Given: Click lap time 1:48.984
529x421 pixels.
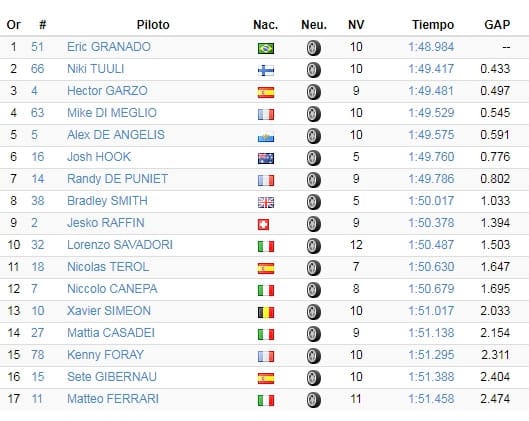Looking at the screenshot, I should pos(431,47).
